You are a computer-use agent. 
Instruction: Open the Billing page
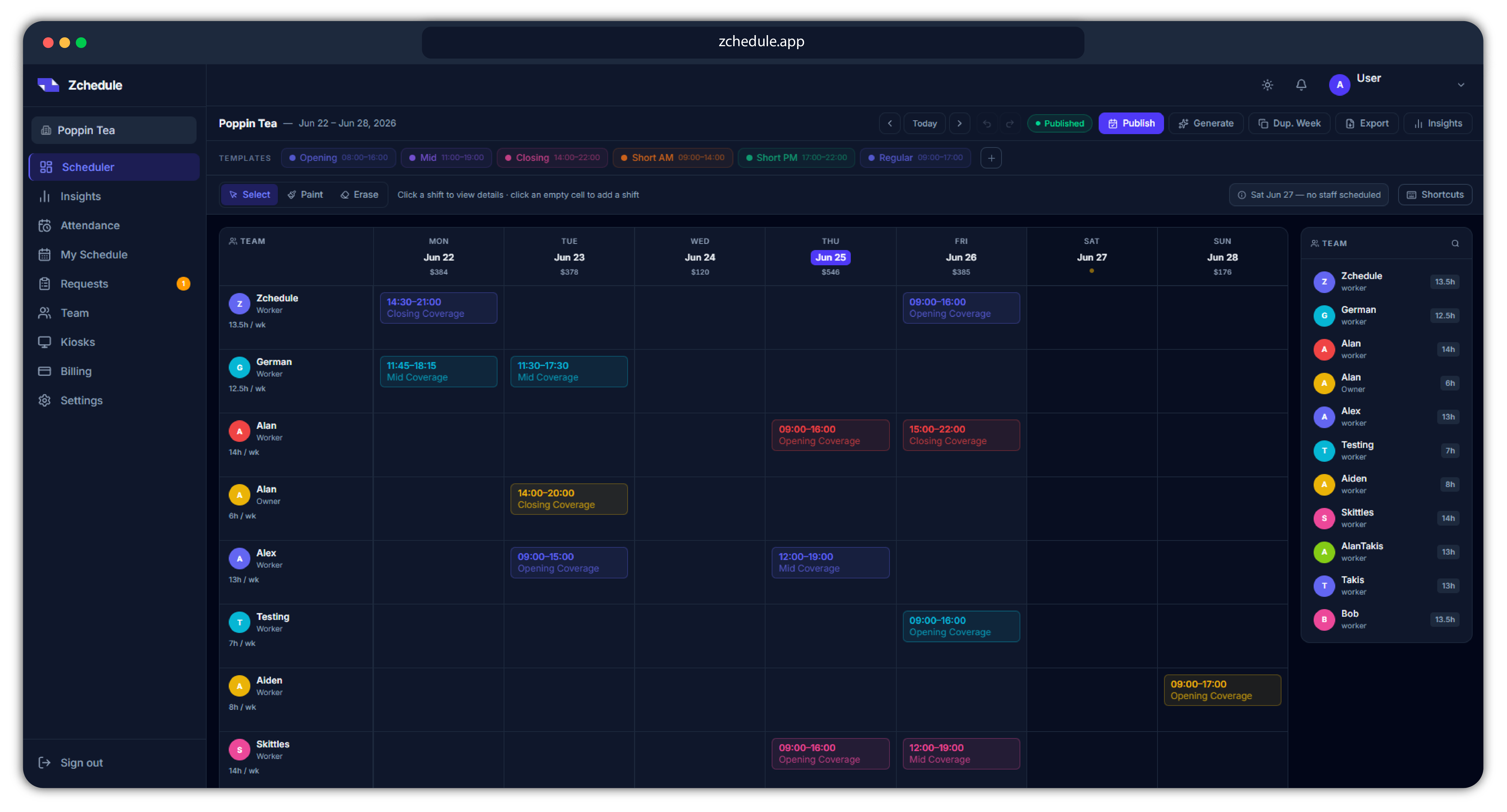(114, 371)
